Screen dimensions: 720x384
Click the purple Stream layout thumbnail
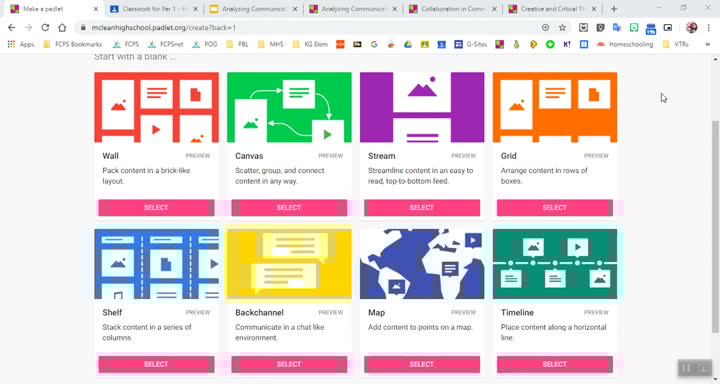tap(422, 107)
